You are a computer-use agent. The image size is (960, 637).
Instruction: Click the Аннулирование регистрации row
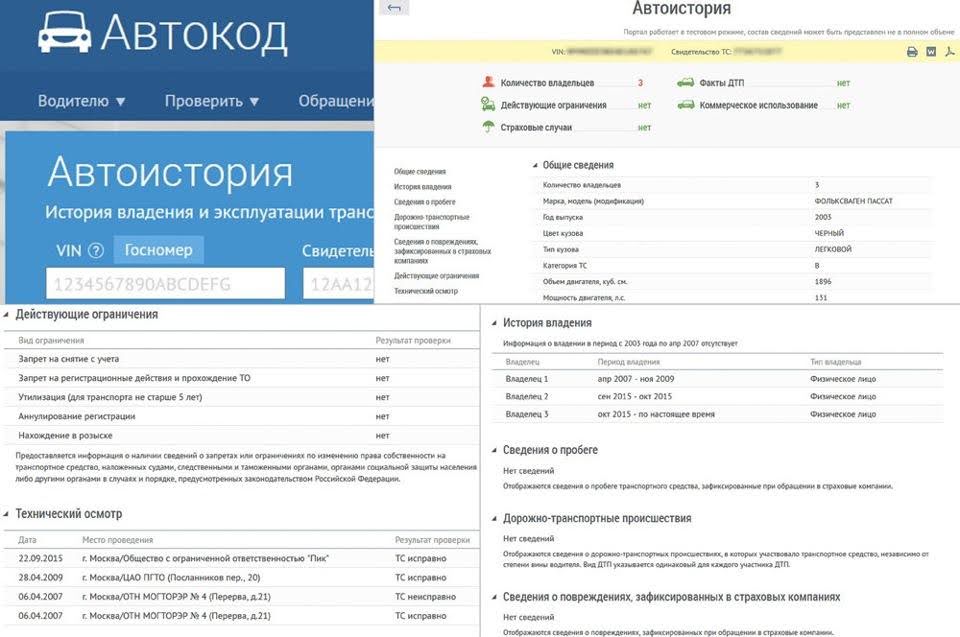point(242,416)
